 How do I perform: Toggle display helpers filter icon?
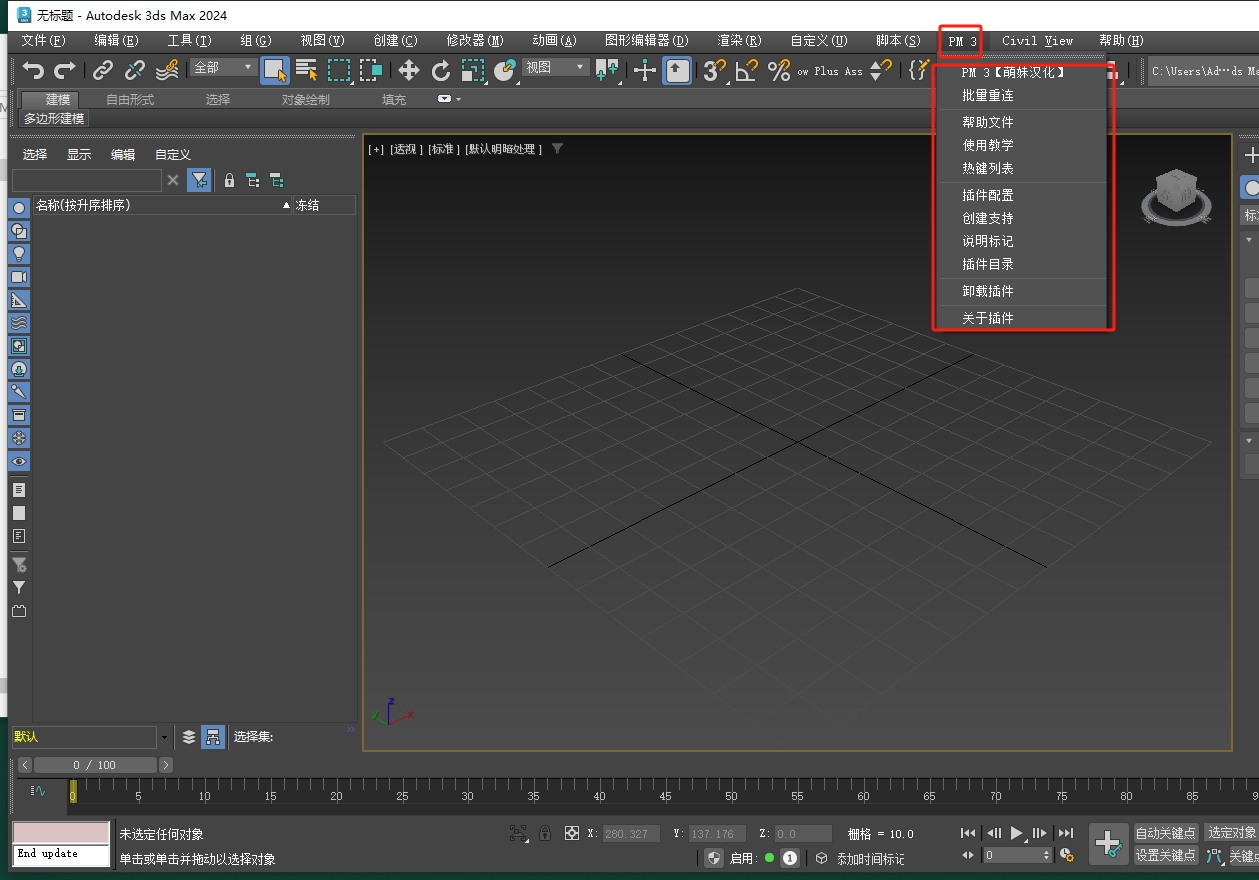pyautogui.click(x=19, y=299)
